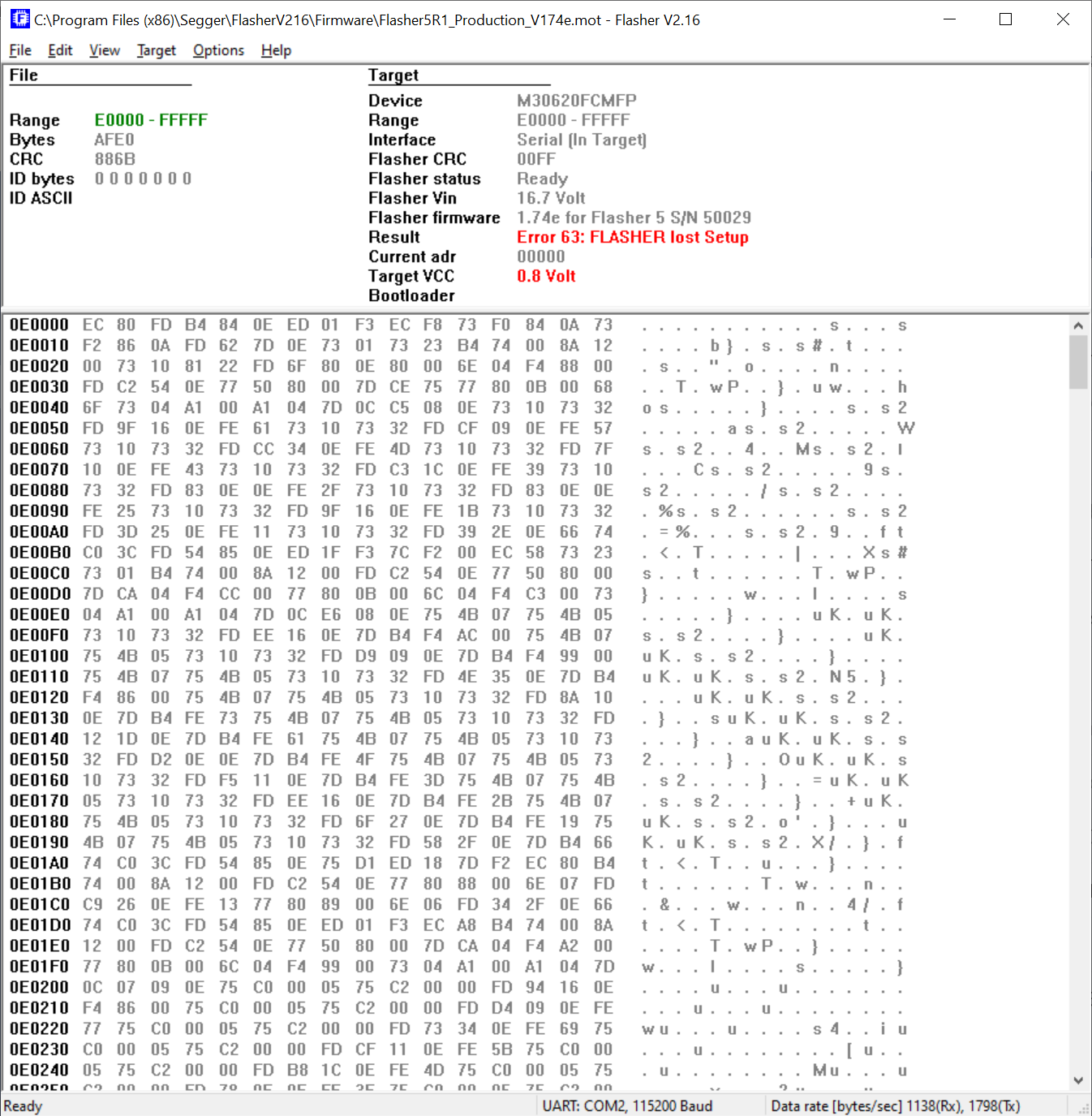Click the Serial (In Target) interface value
The height and width of the screenshot is (1116, 1092).
(582, 140)
